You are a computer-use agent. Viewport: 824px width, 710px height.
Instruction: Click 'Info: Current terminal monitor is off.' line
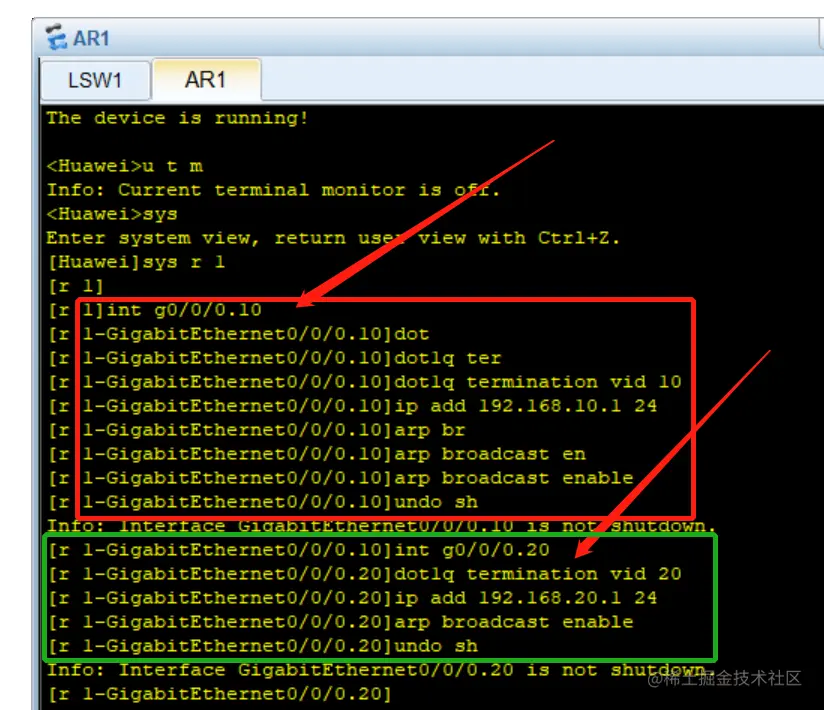pyautogui.click(x=273, y=190)
